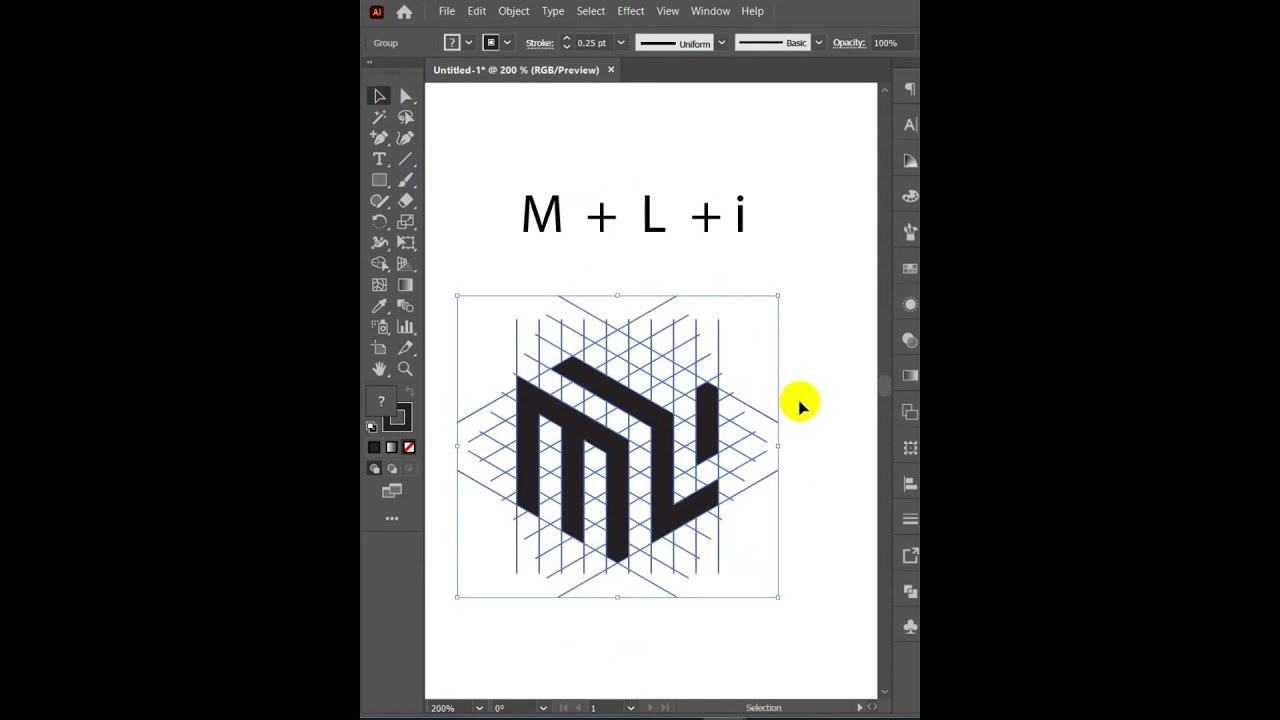Activate the Gradient tool
This screenshot has height=720, width=1280.
pos(406,285)
